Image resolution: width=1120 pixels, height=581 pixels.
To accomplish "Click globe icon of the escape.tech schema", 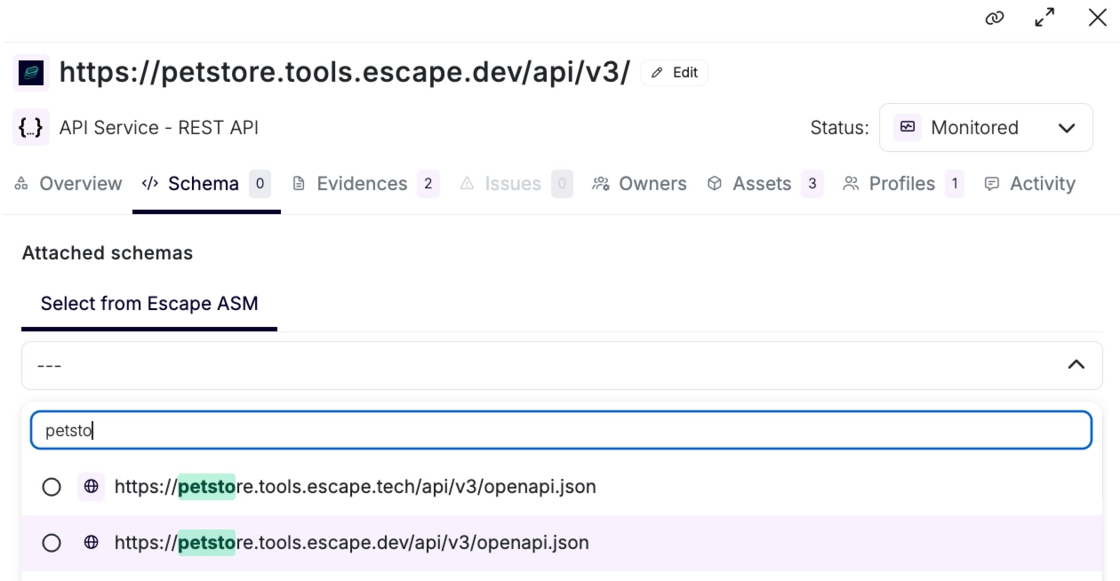I will [91, 487].
